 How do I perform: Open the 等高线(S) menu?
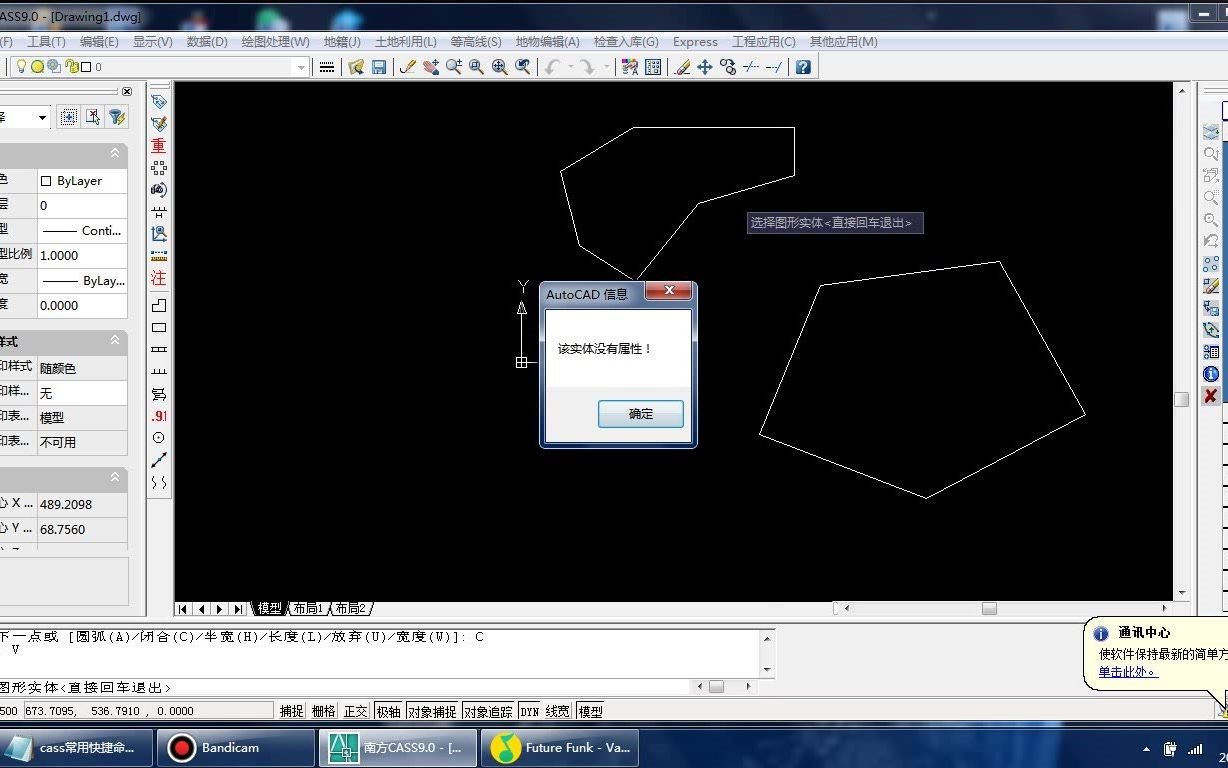pos(476,42)
